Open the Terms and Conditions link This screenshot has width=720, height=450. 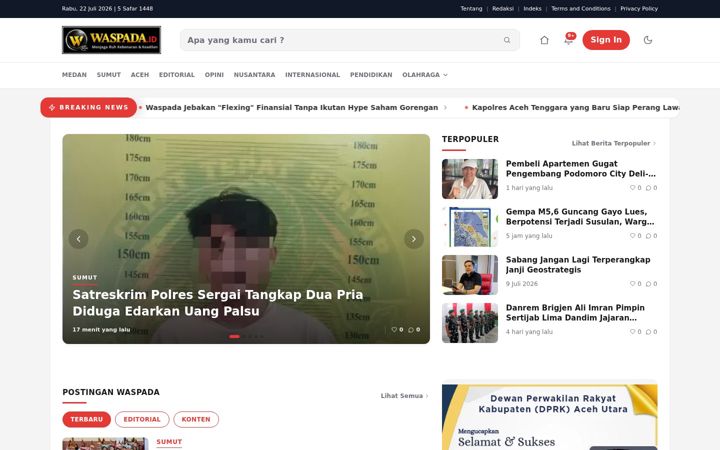581,9
